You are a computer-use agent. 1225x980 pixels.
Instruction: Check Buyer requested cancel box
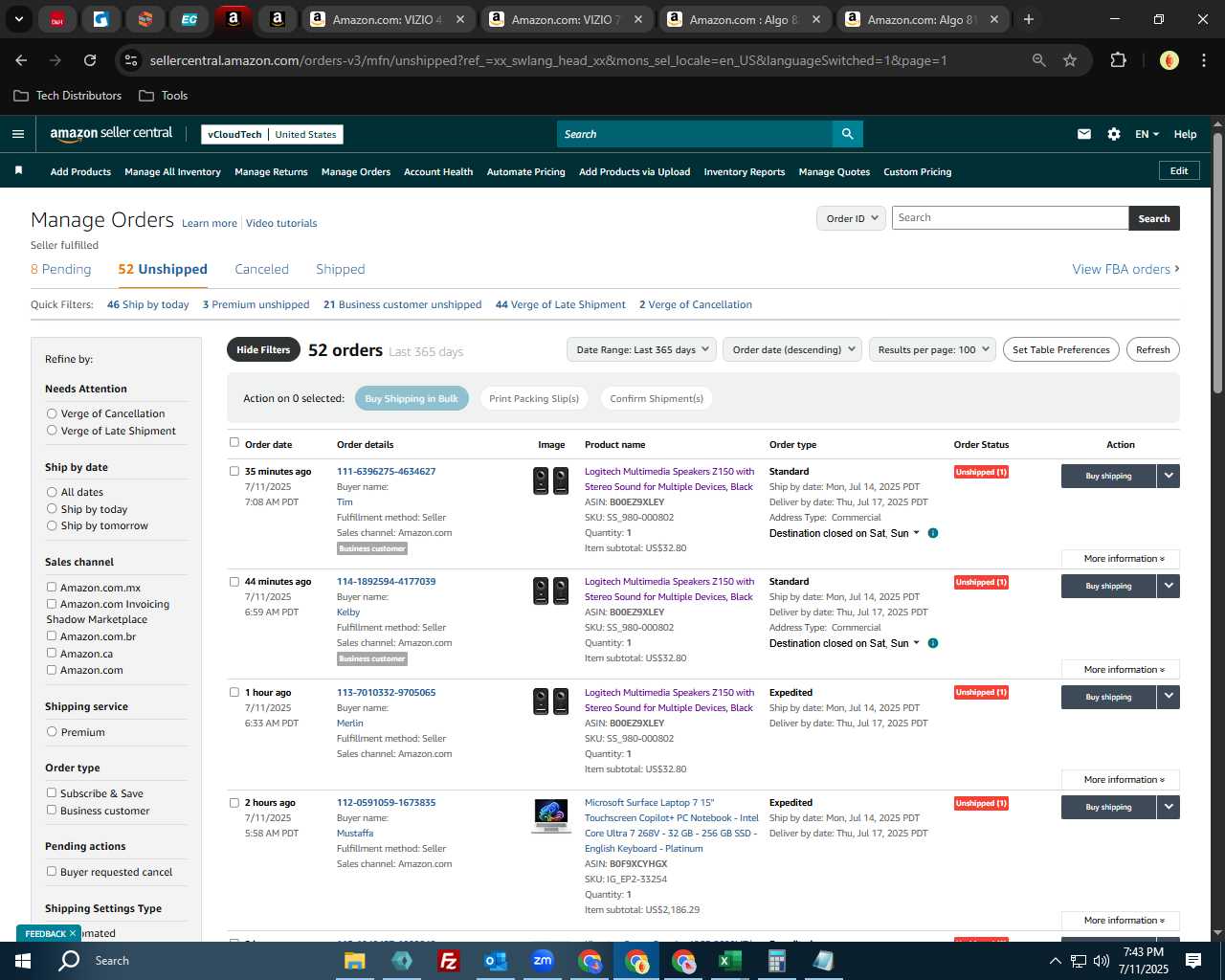tap(52, 872)
